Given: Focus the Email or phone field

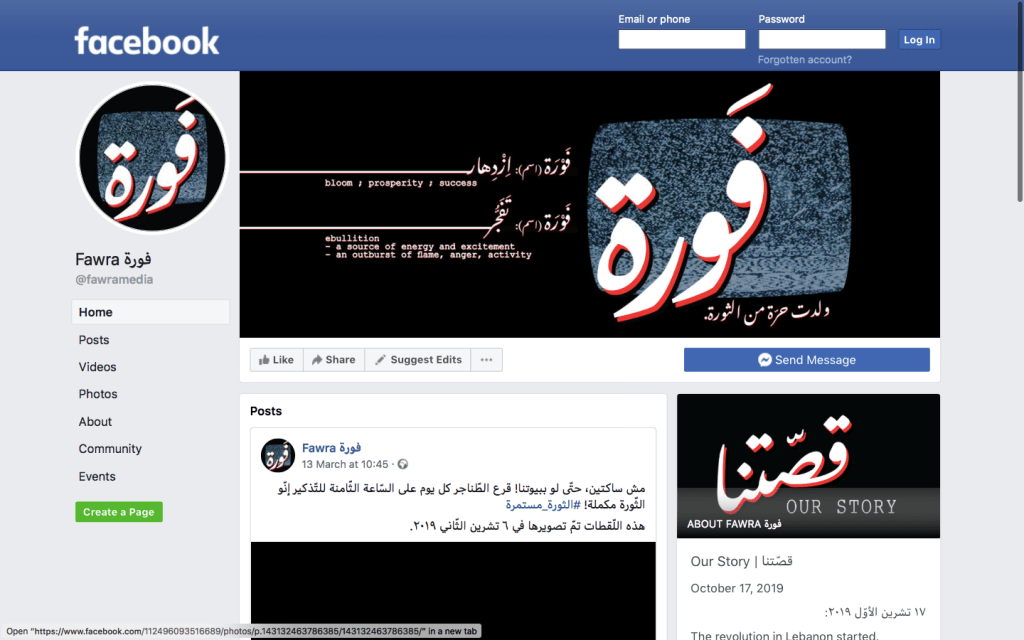Looking at the screenshot, I should (682, 39).
